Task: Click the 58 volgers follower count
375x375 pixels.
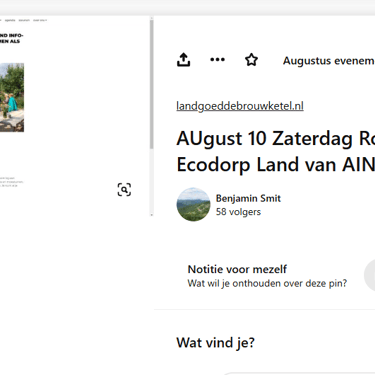Action: coord(238,212)
